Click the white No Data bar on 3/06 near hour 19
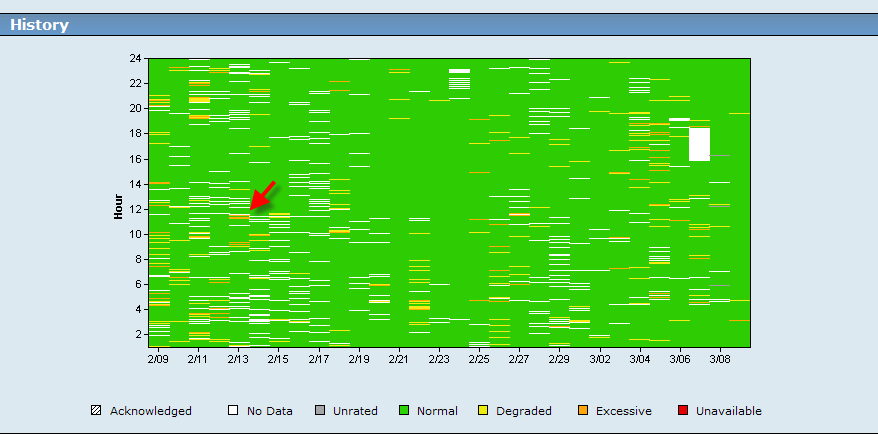 click(x=679, y=119)
